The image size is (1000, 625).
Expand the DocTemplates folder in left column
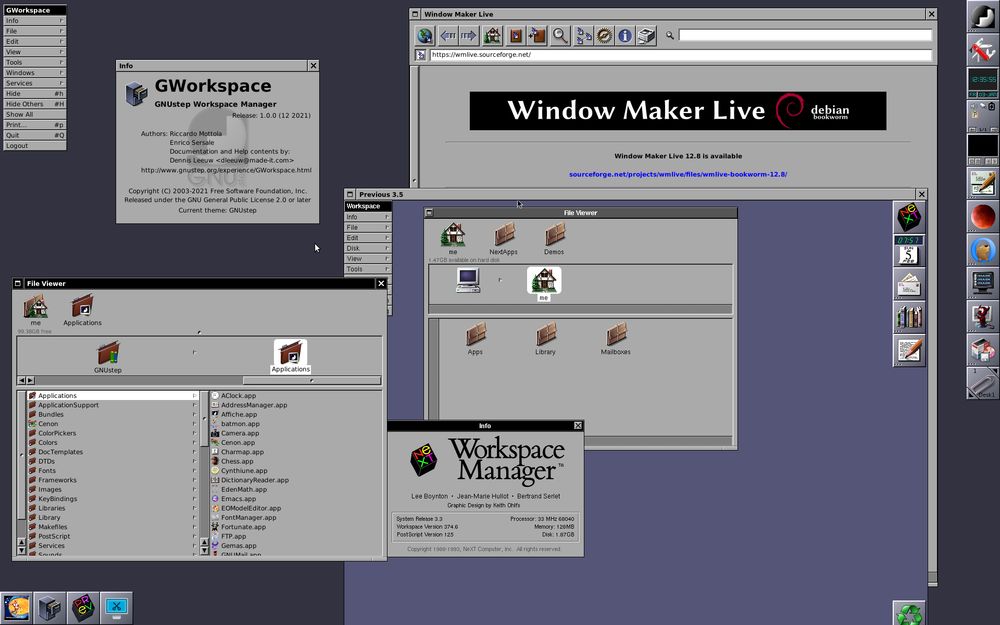(194, 452)
